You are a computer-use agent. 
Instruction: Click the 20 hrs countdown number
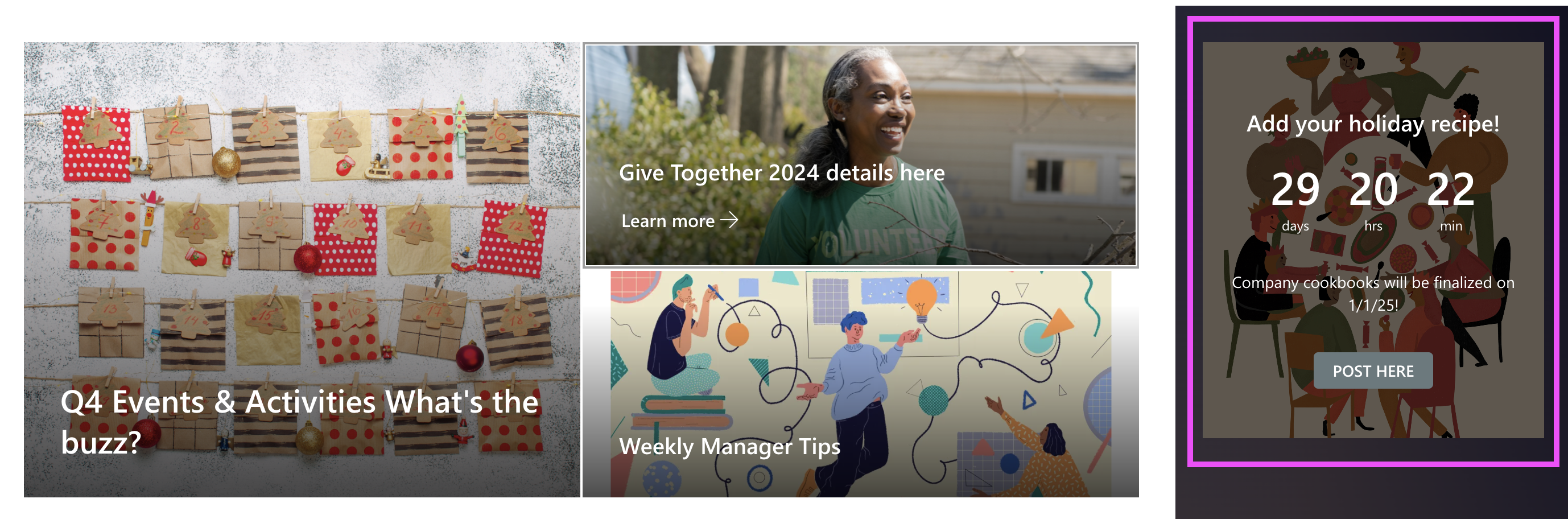pos(1373,189)
